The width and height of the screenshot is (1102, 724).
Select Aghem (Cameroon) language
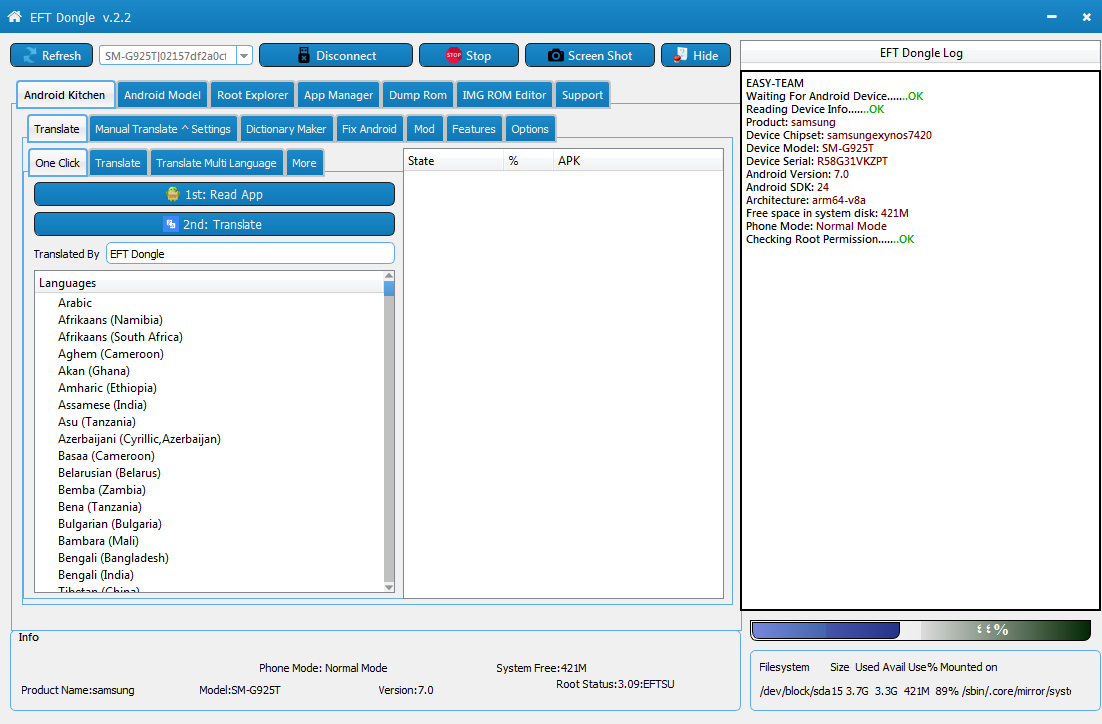[111, 354]
